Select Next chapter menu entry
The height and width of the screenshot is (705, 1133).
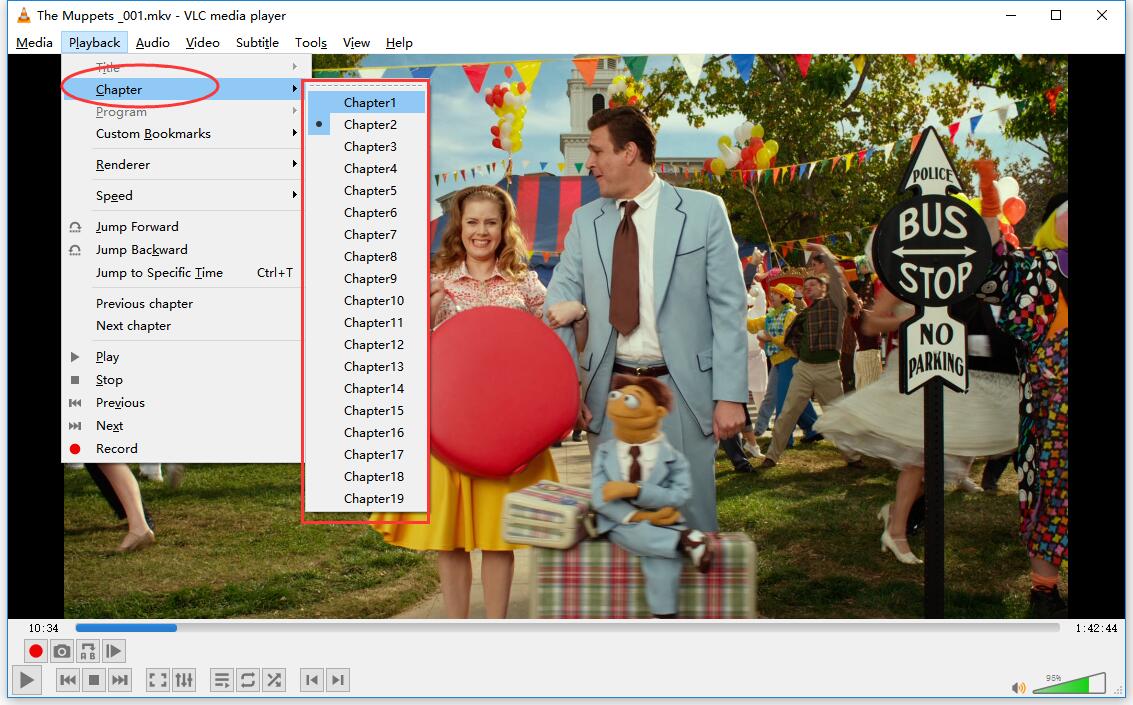pyautogui.click(x=182, y=326)
